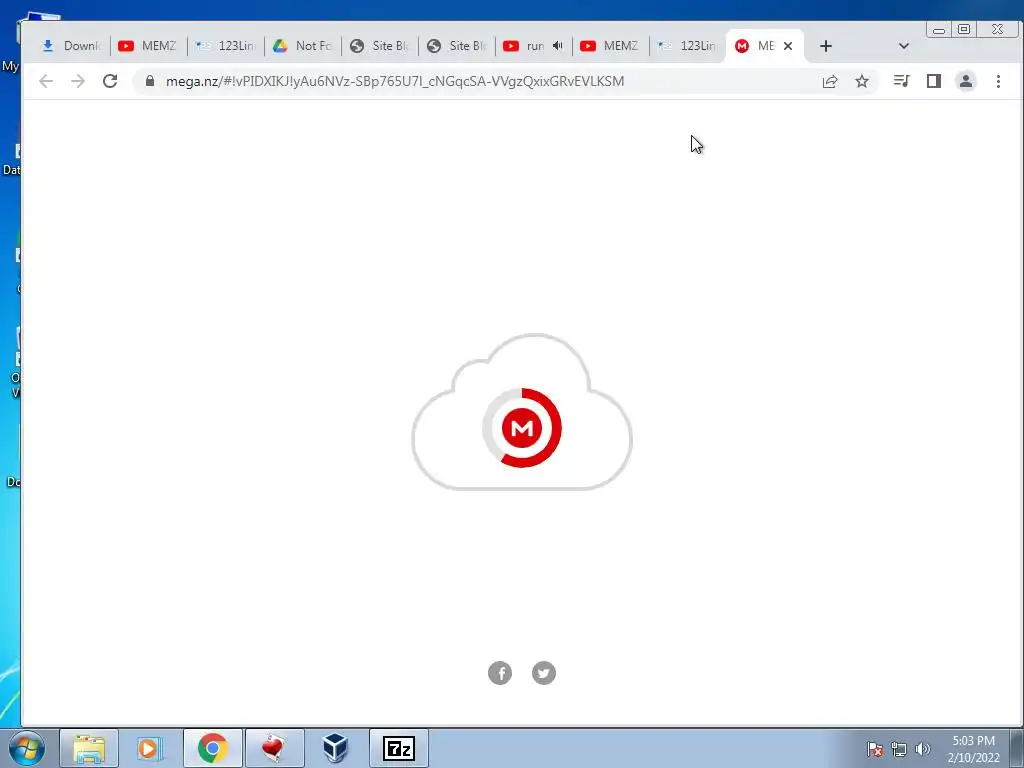Open VirtualBox from the taskbar
The width and height of the screenshot is (1024, 768).
tap(336, 748)
